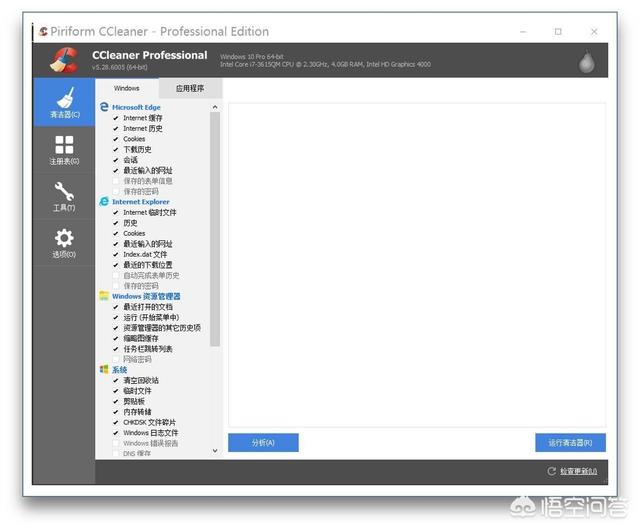Open the Registry section with grid icon
Viewport: 640px width, 530px height.
(64, 150)
